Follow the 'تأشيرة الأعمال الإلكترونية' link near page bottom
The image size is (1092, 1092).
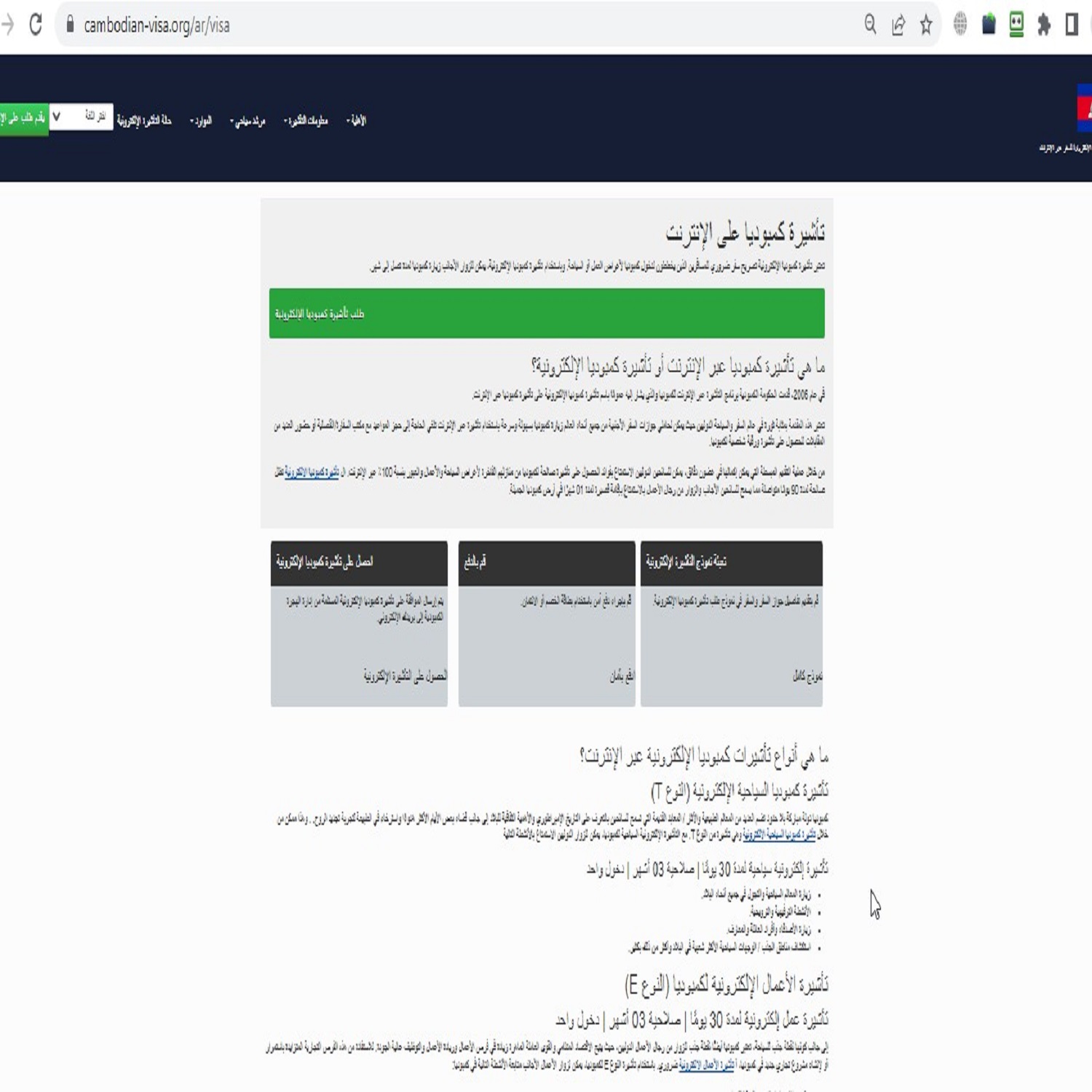click(x=706, y=1065)
